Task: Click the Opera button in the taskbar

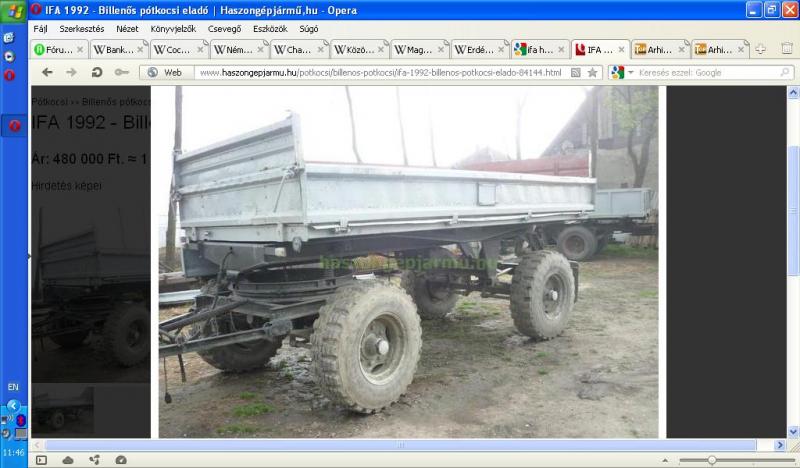Action: (x=14, y=126)
